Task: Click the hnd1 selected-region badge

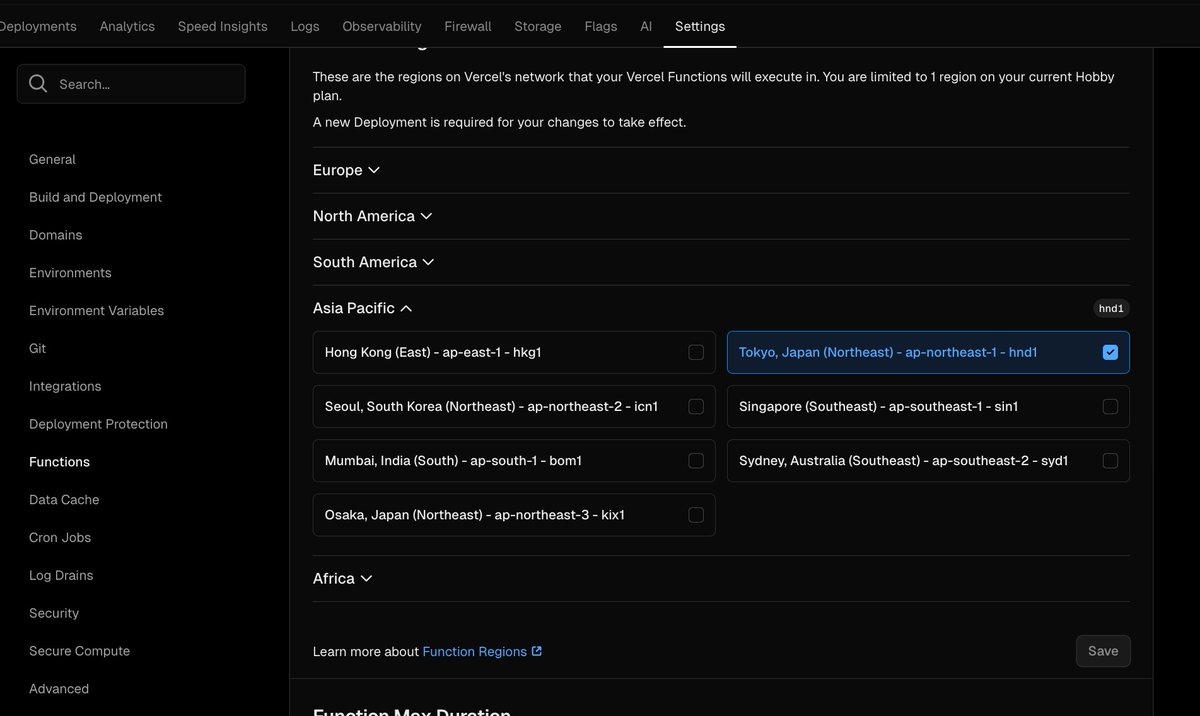Action: point(1111,309)
